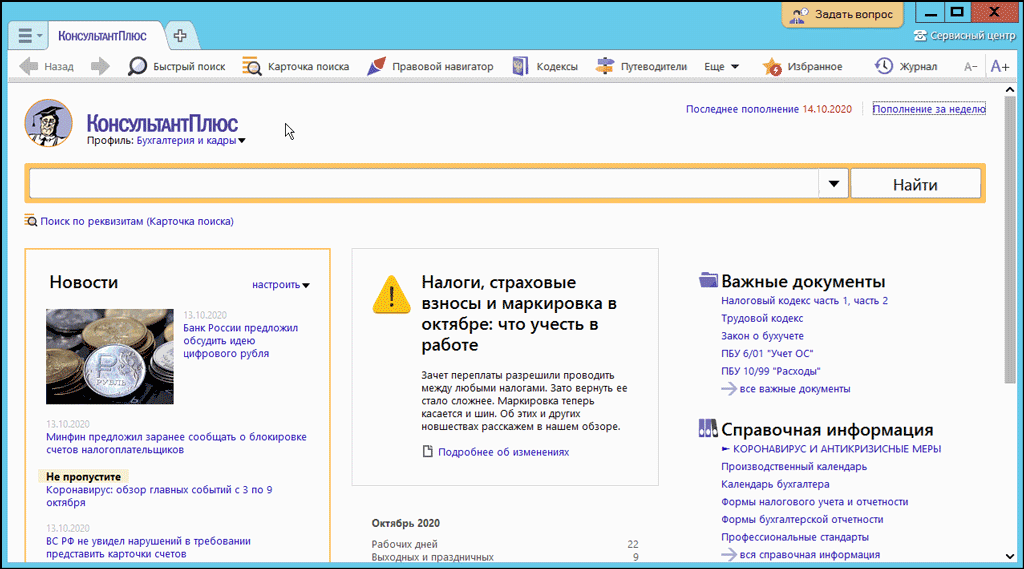Open news ВС РФ не увидел нарушений

(x=148, y=547)
